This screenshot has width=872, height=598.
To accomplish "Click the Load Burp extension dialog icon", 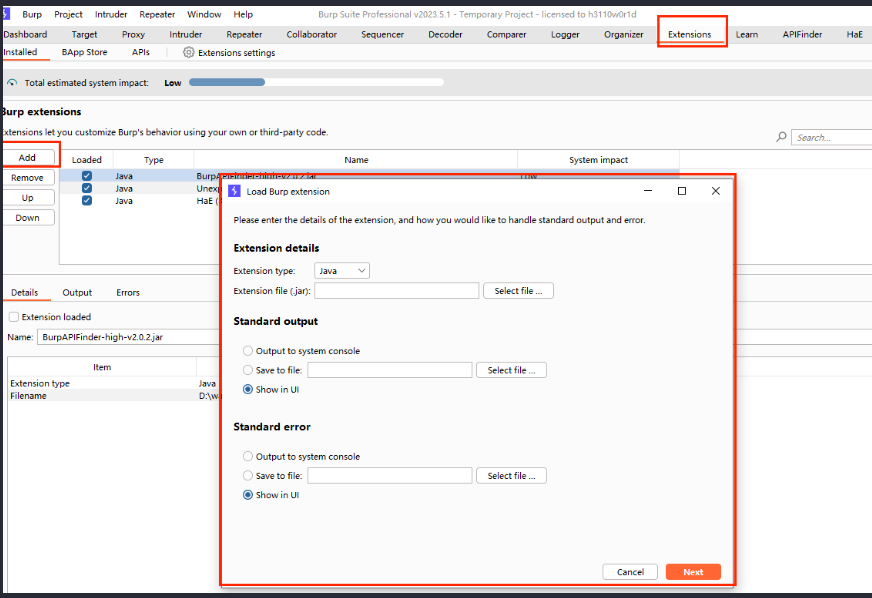I will [235, 191].
